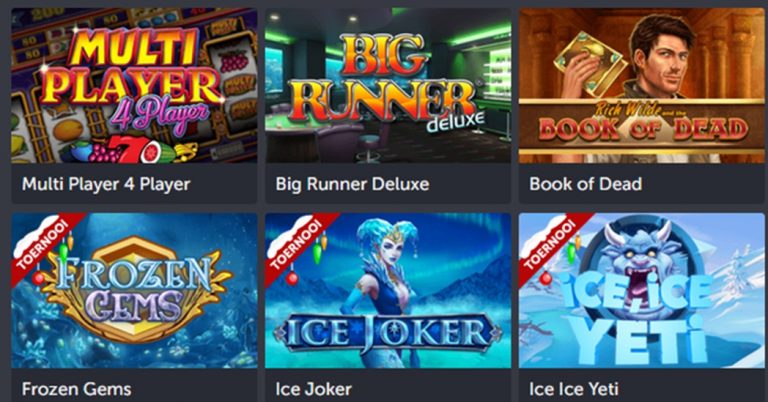The image size is (768, 402).
Task: Click the 'deluxe' word on Big Runner logo
Action: pos(455,121)
